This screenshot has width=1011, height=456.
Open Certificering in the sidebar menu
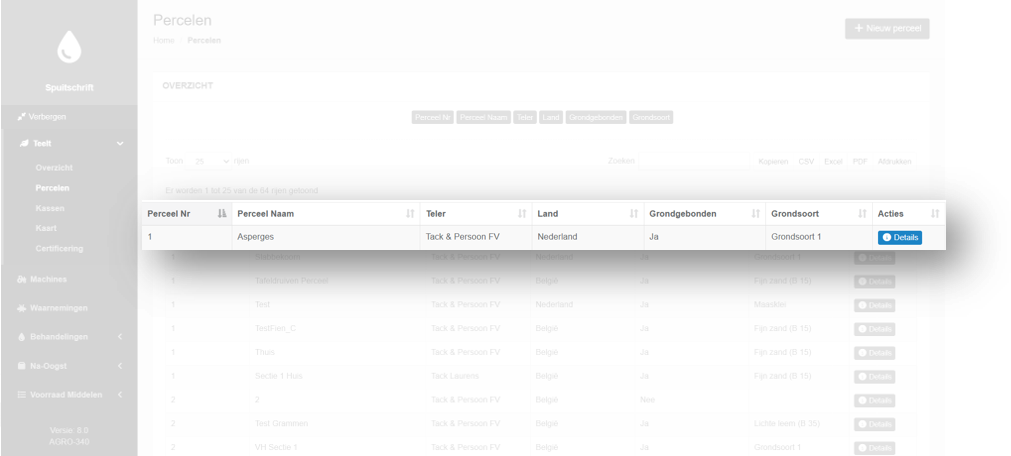[x=59, y=248]
